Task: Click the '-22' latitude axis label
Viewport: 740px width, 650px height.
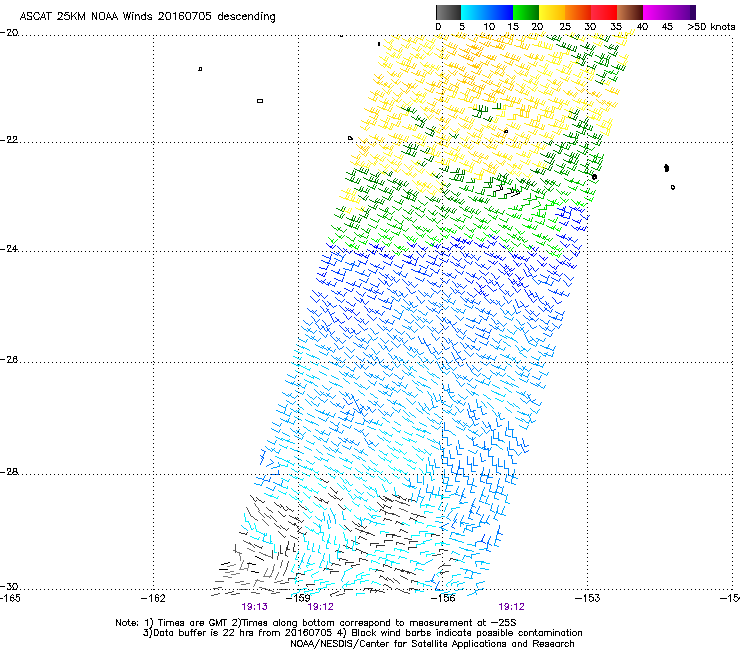Action: [x=9, y=140]
